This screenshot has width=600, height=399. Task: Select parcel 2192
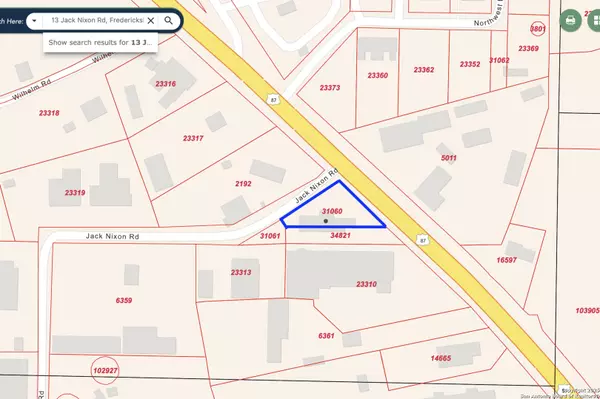click(243, 184)
